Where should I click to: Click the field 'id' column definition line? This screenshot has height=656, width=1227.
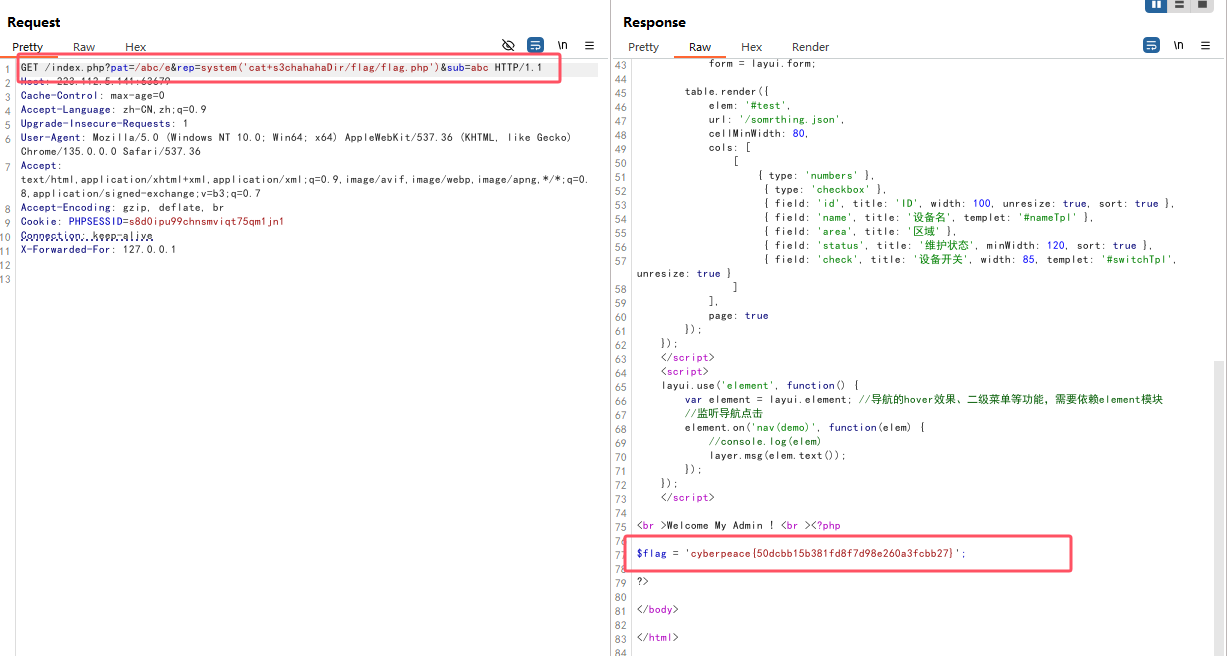pyautogui.click(x=968, y=203)
